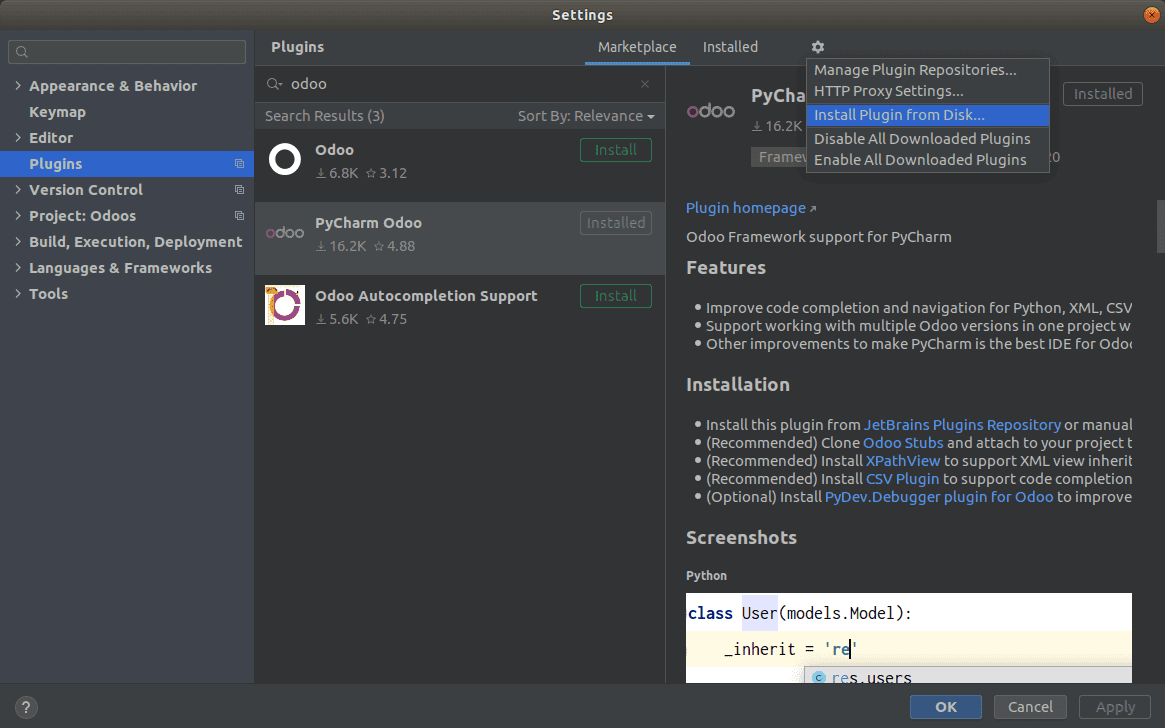Clear the plugin search field with X
This screenshot has height=728, width=1165.
pyautogui.click(x=645, y=84)
